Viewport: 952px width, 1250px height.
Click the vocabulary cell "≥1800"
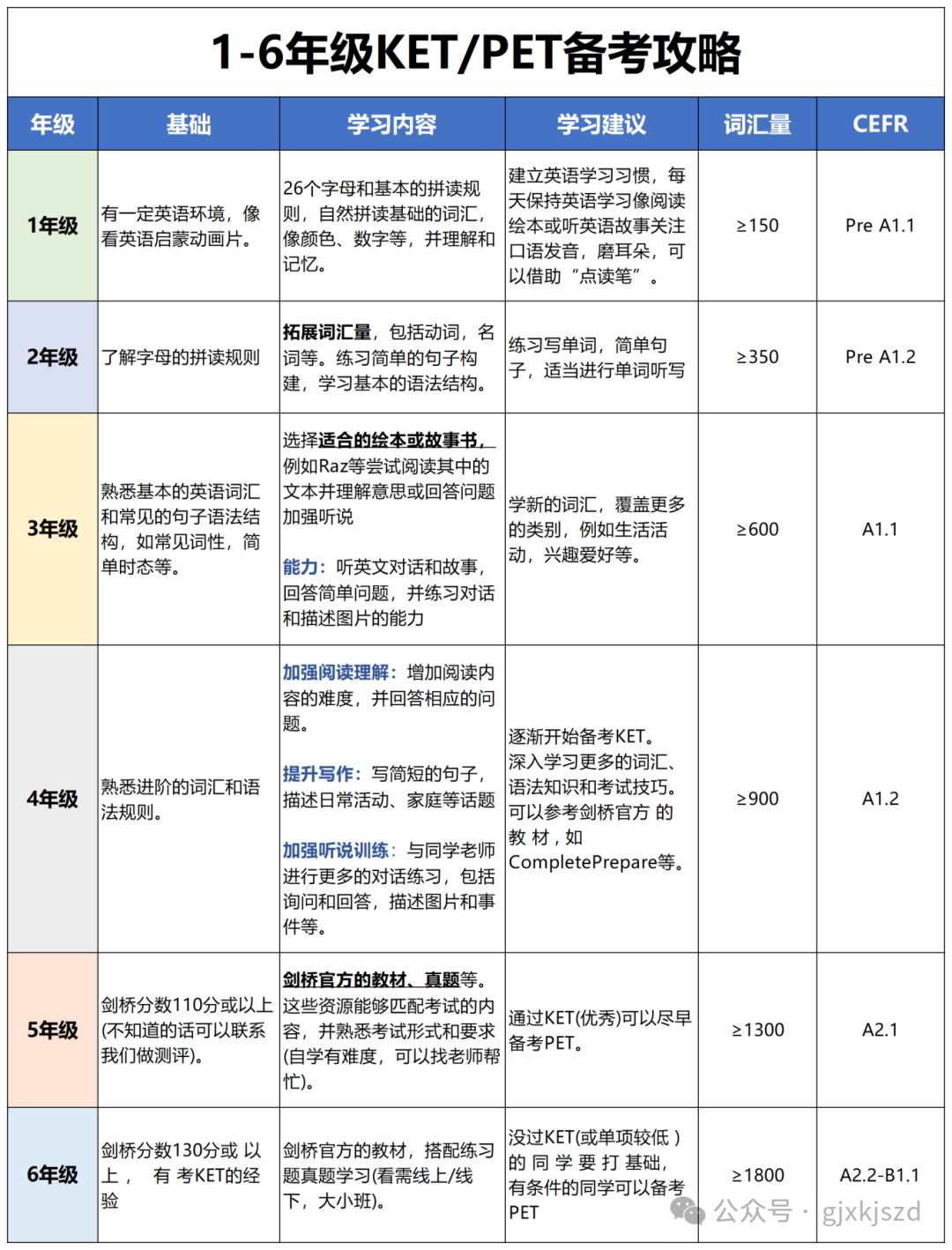click(758, 1174)
